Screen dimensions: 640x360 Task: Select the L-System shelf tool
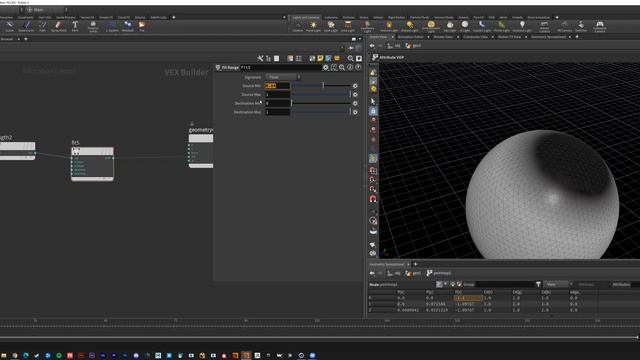[112, 27]
